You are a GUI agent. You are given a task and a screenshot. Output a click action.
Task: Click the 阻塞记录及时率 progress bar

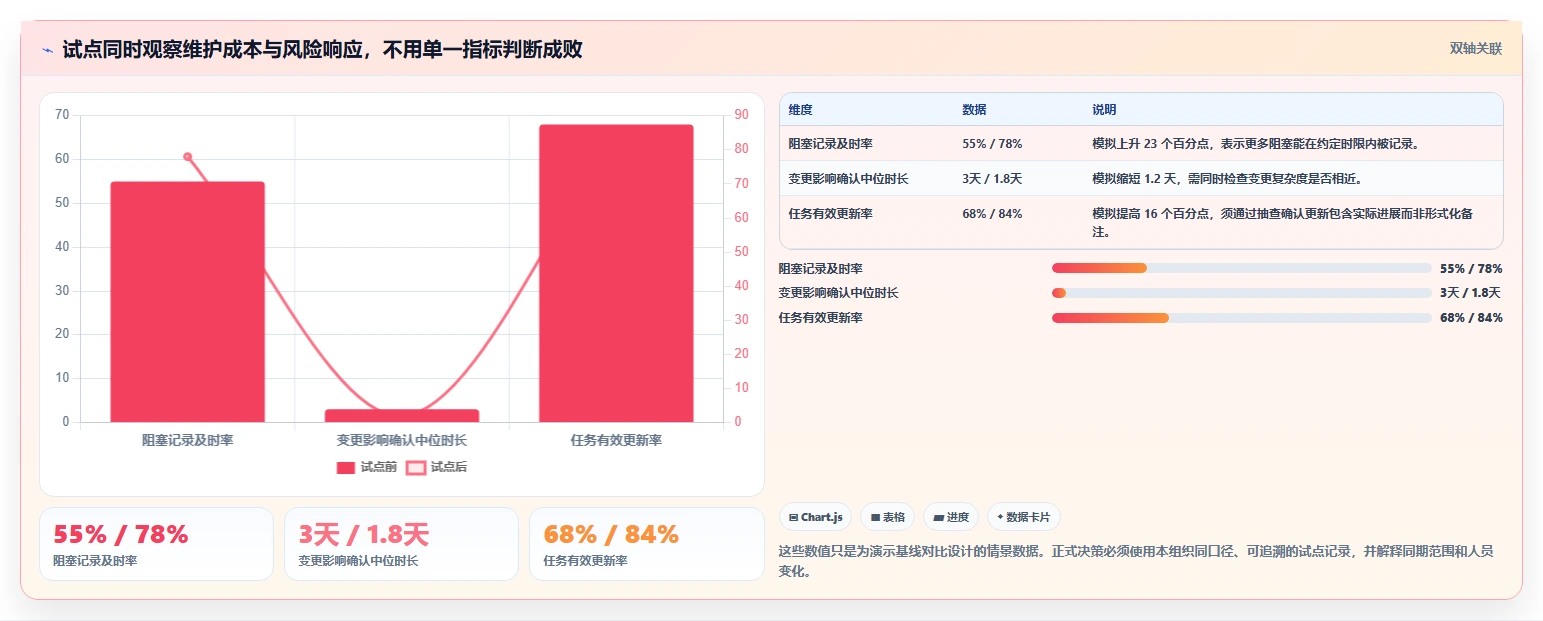1242,268
